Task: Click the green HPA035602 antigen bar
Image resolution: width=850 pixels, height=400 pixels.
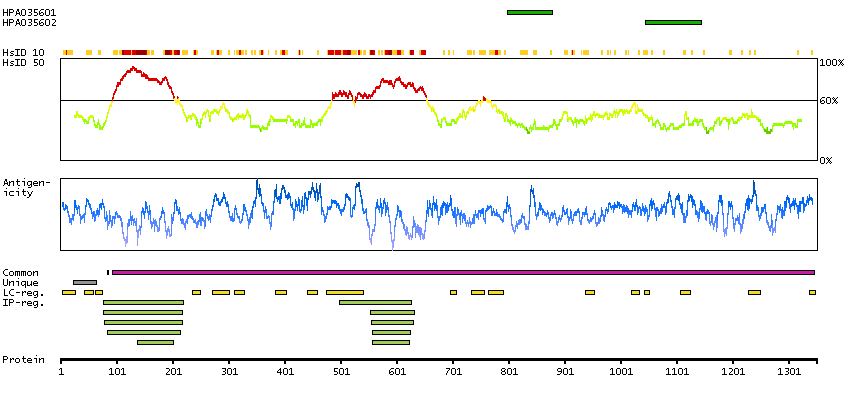Action: point(673,22)
